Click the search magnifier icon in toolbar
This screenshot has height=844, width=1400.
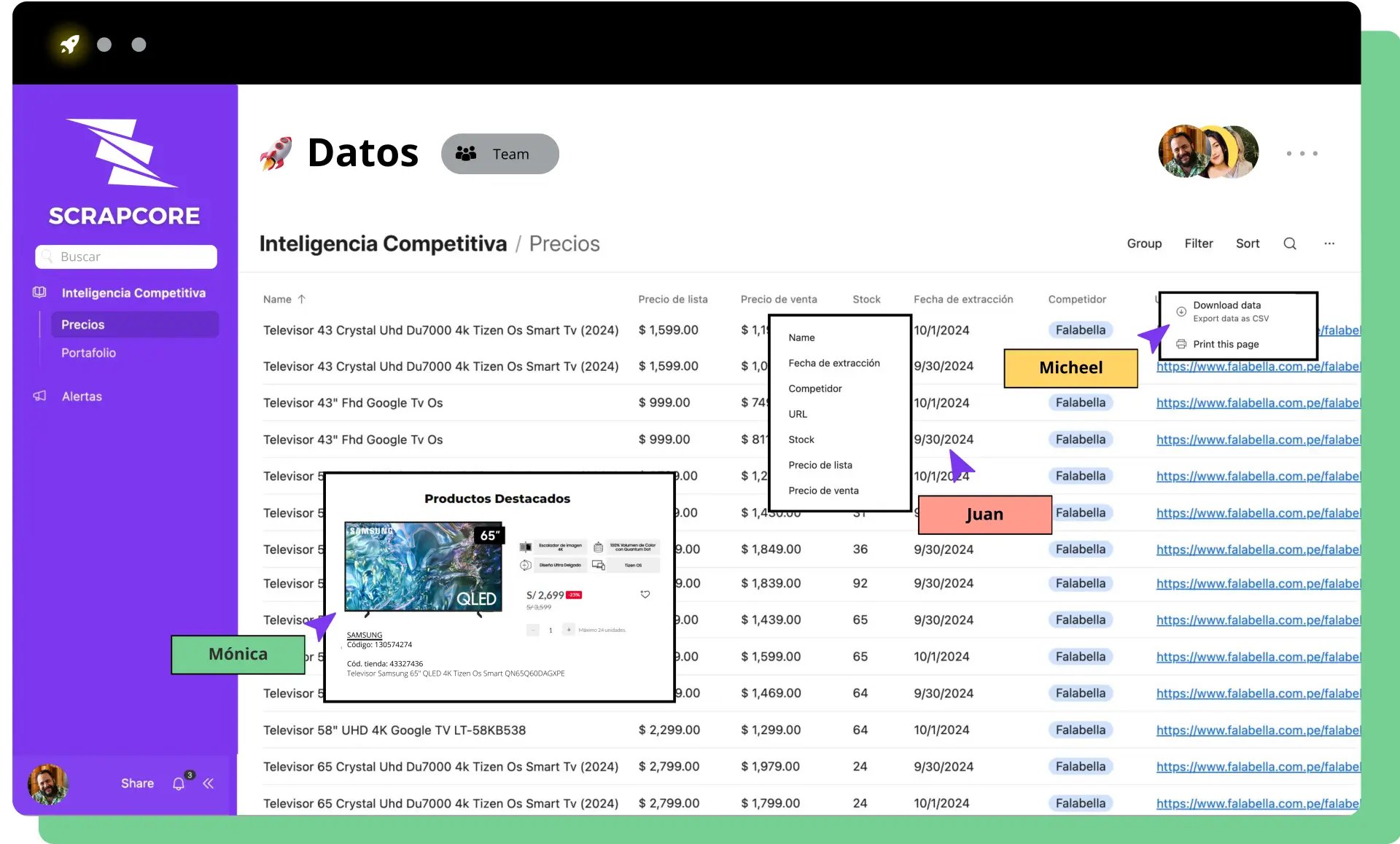[1289, 243]
